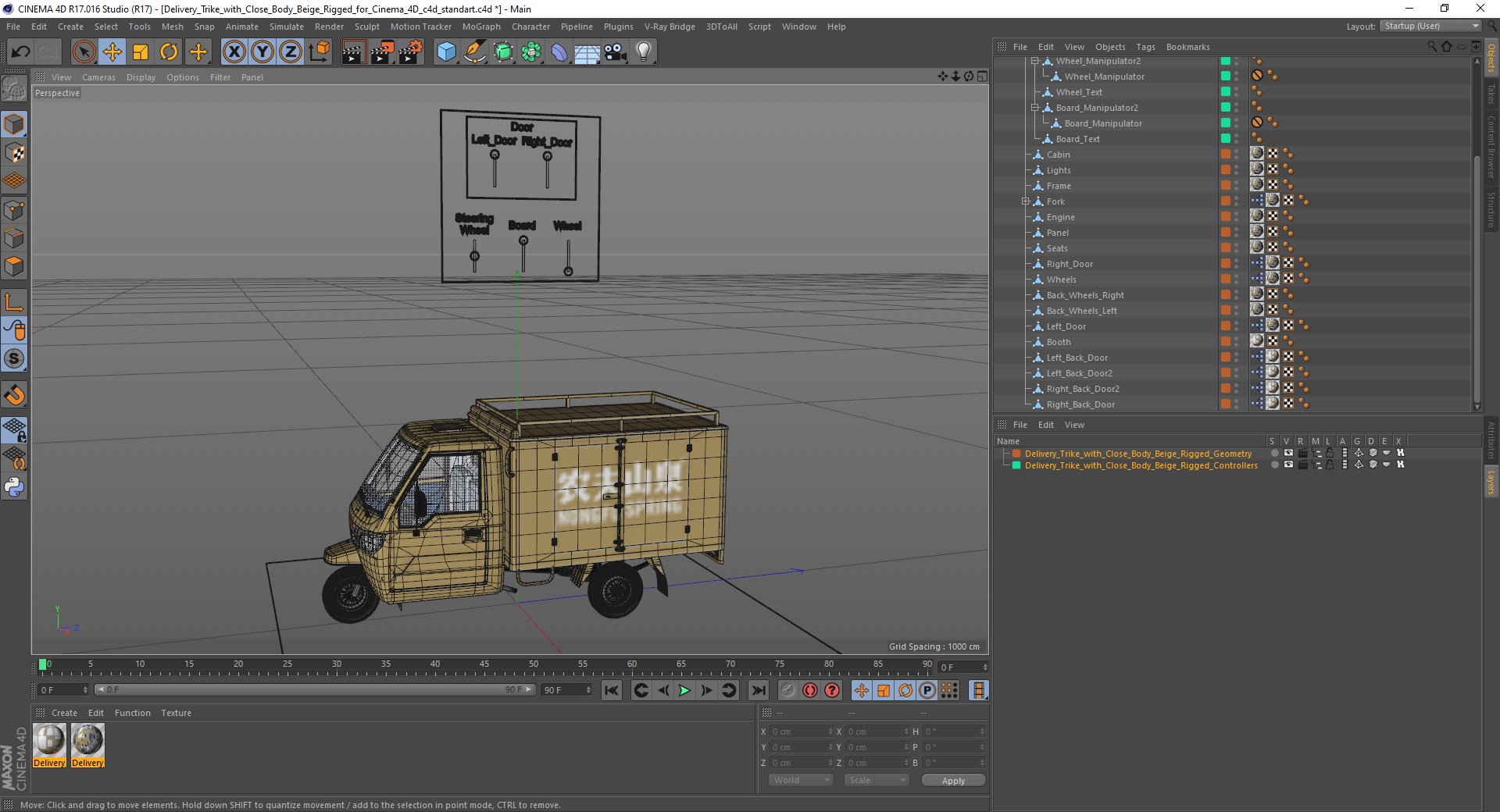Switch to the Structure side tab
This screenshot has width=1500, height=812.
click(1491, 209)
